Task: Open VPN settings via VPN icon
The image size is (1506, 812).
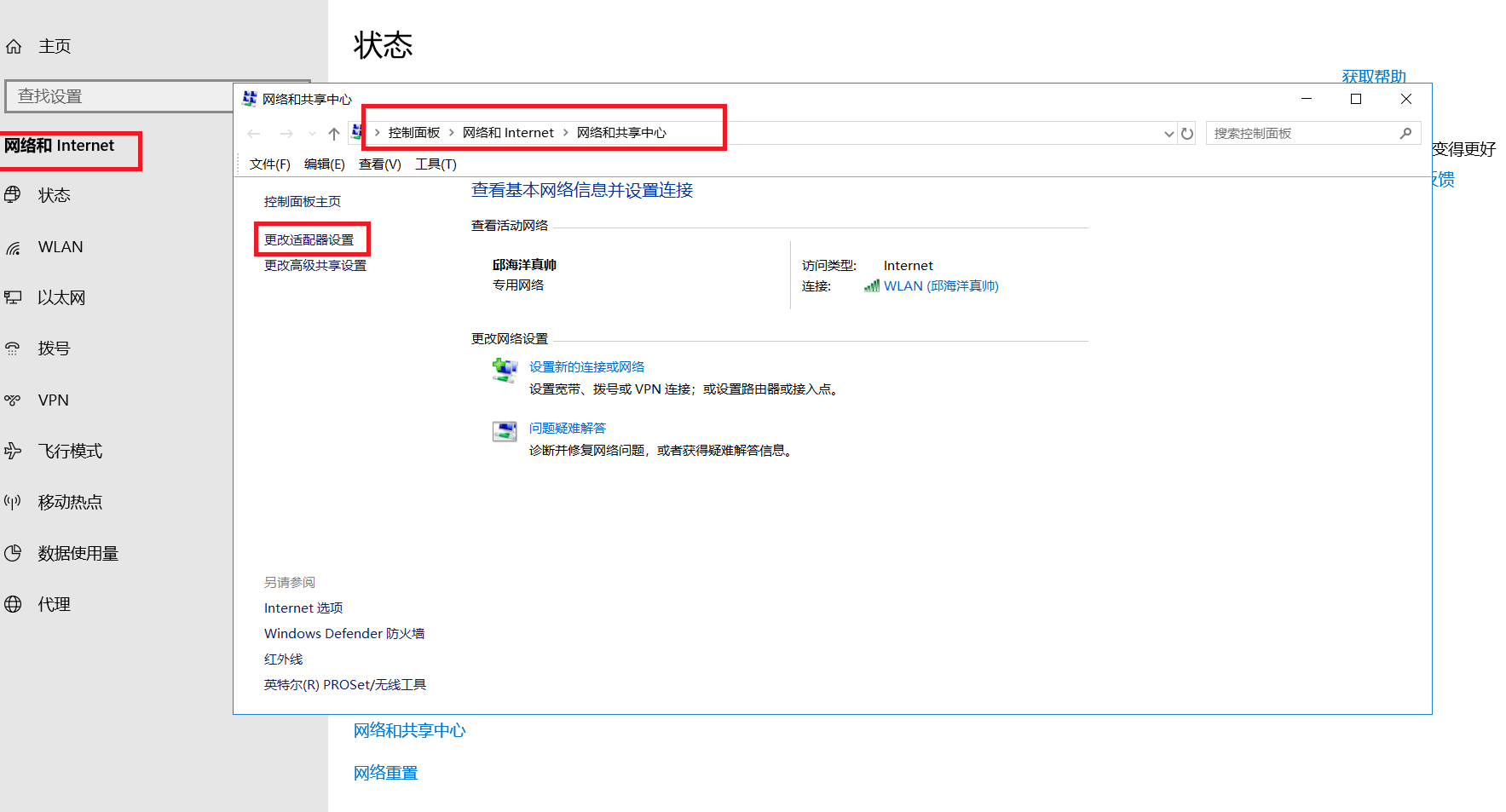Action: click(14, 399)
